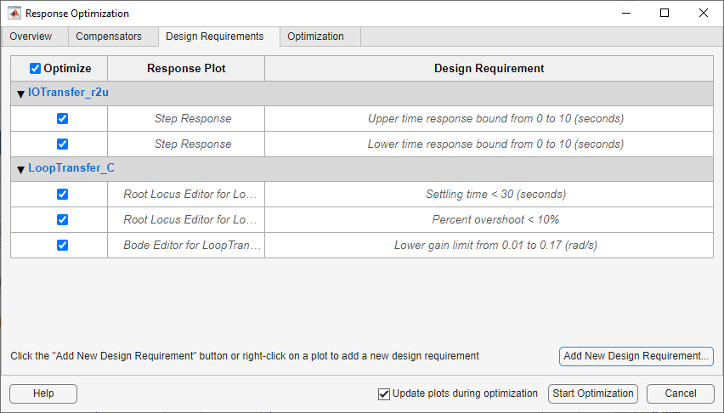
Task: Uncheck Lower time response bound requirement
Action: click(x=62, y=144)
